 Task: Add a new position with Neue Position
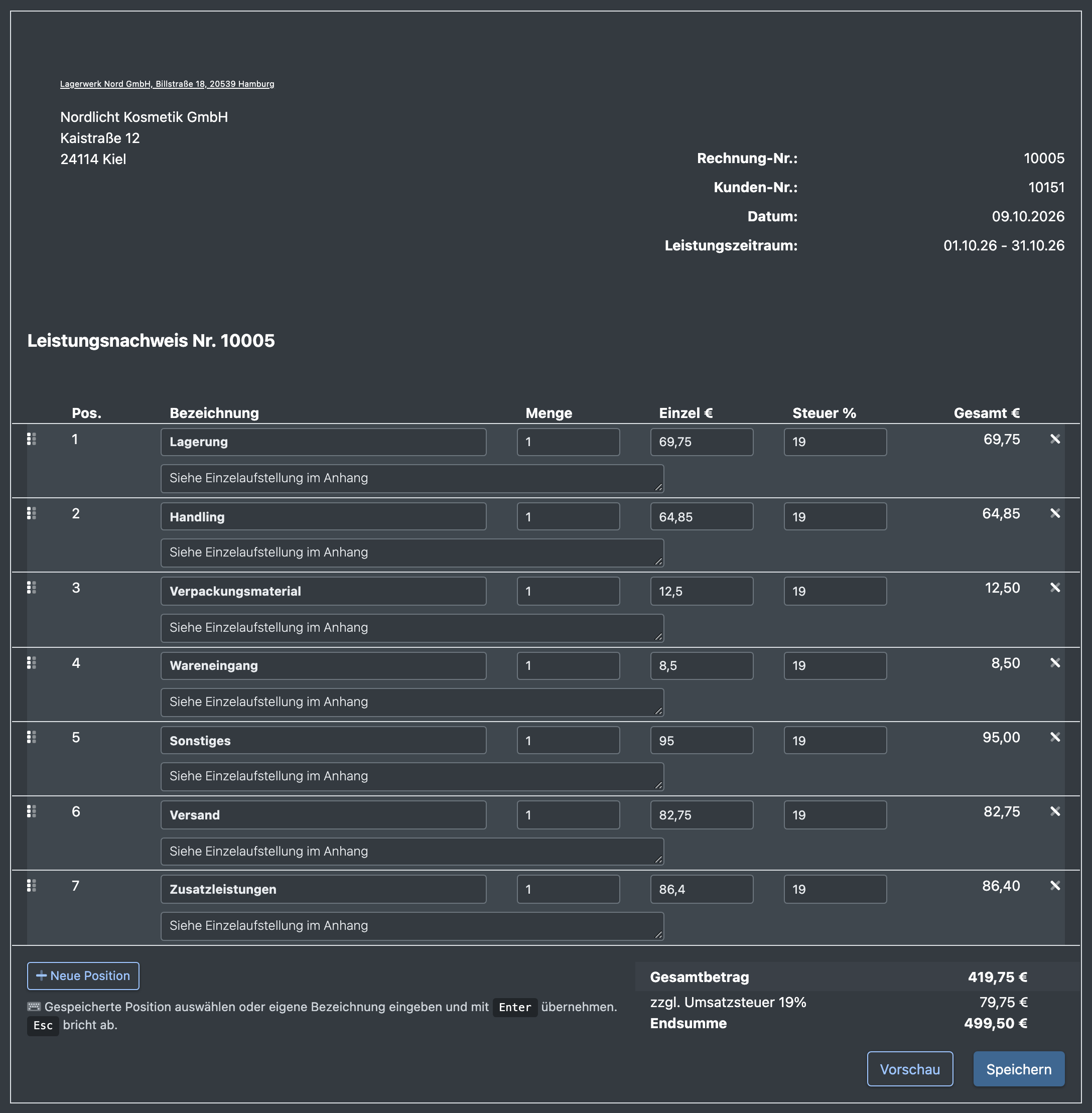coord(83,976)
